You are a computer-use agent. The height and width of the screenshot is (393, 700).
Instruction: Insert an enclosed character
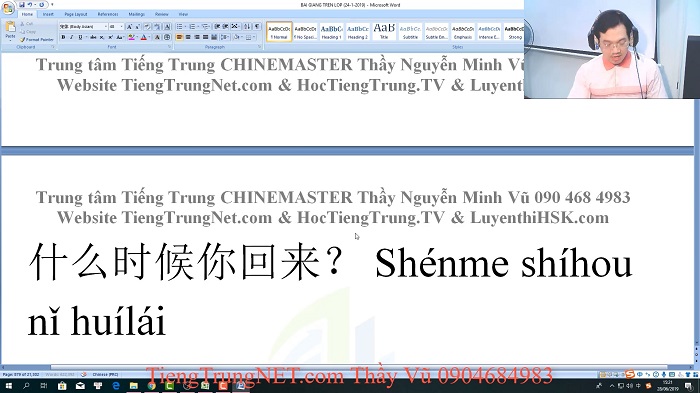[x=167, y=37]
